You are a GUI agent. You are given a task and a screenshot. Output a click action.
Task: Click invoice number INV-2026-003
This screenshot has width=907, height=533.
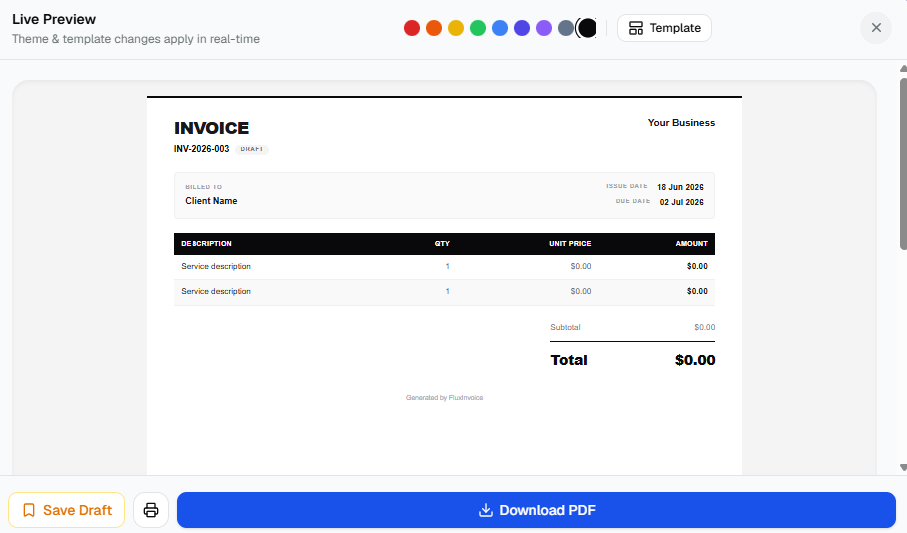[x=201, y=149]
